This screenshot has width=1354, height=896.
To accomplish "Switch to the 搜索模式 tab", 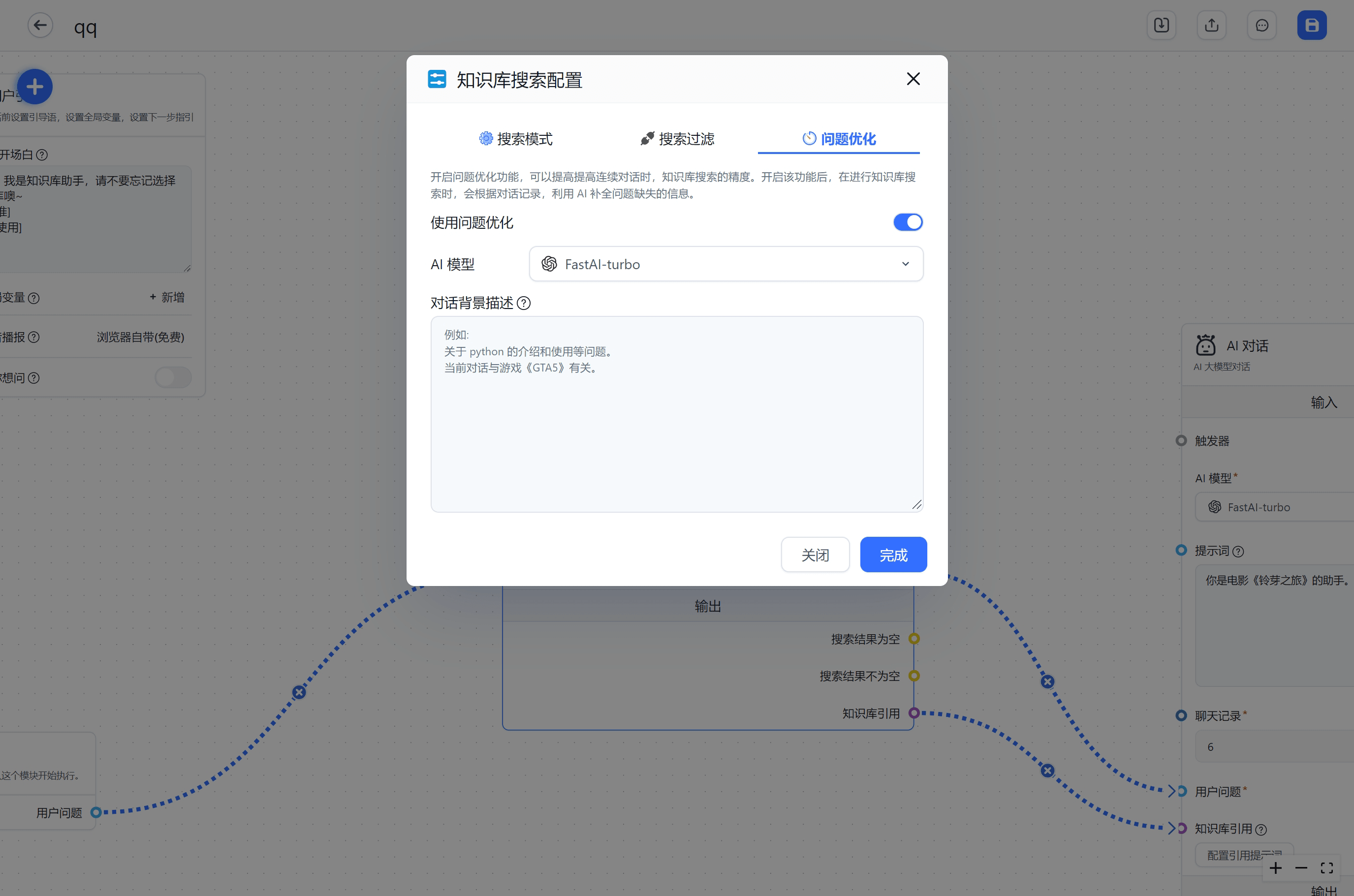I will (x=515, y=139).
